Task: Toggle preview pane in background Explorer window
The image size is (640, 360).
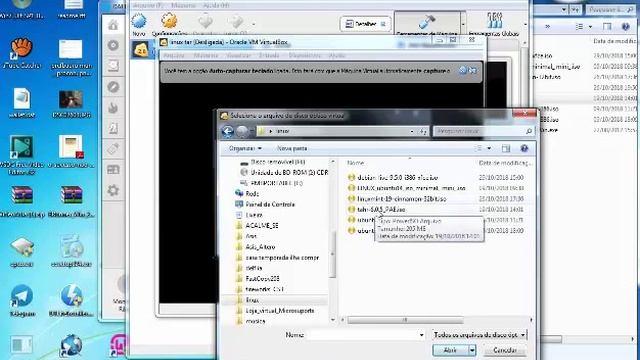Action: pos(607,27)
